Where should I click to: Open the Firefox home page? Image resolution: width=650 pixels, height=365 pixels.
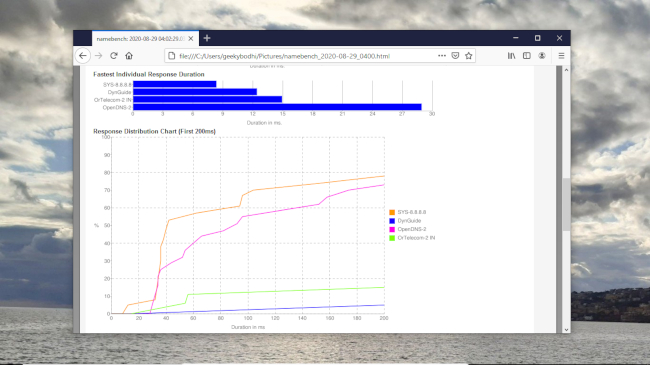click(129, 56)
